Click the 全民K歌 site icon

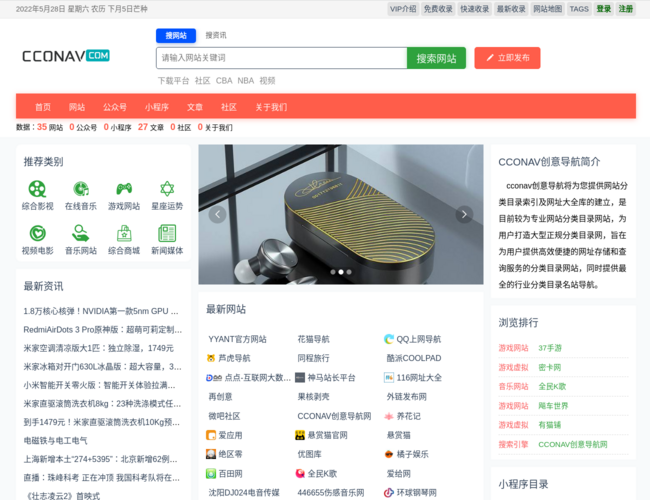pos(300,473)
